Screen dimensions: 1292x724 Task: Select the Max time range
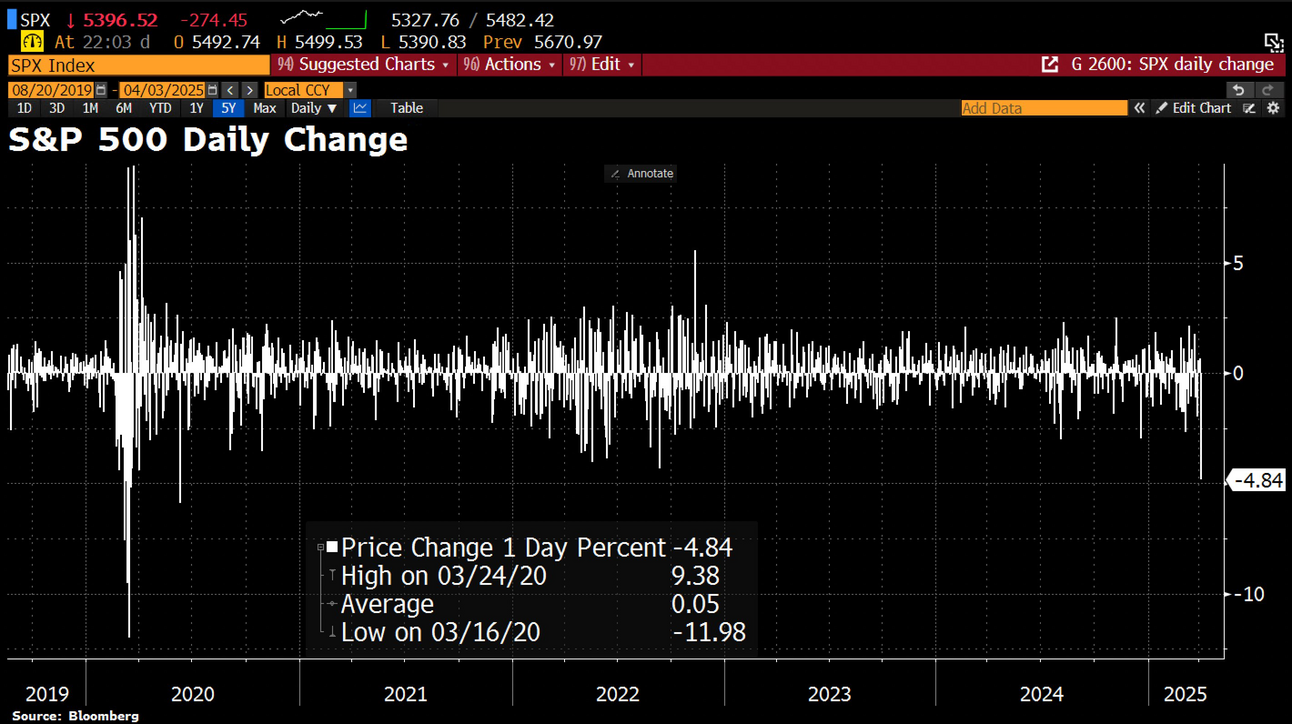265,108
